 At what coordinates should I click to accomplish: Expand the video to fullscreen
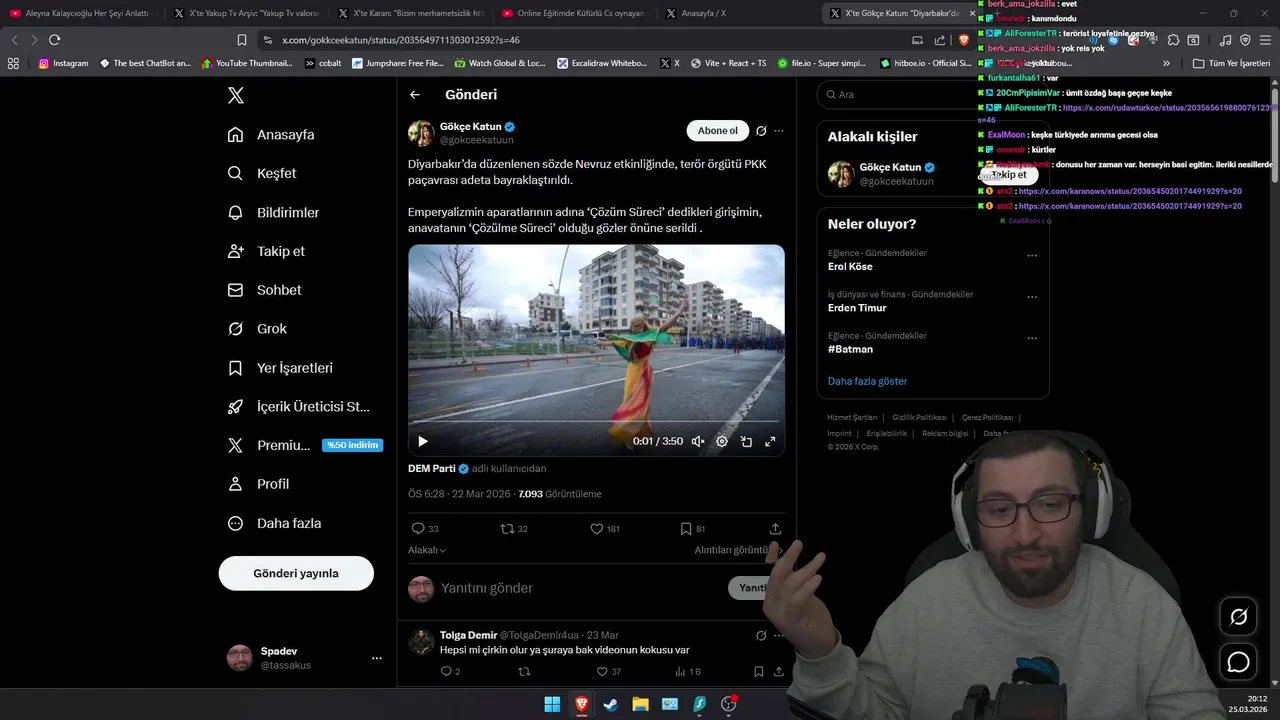pyautogui.click(x=770, y=441)
